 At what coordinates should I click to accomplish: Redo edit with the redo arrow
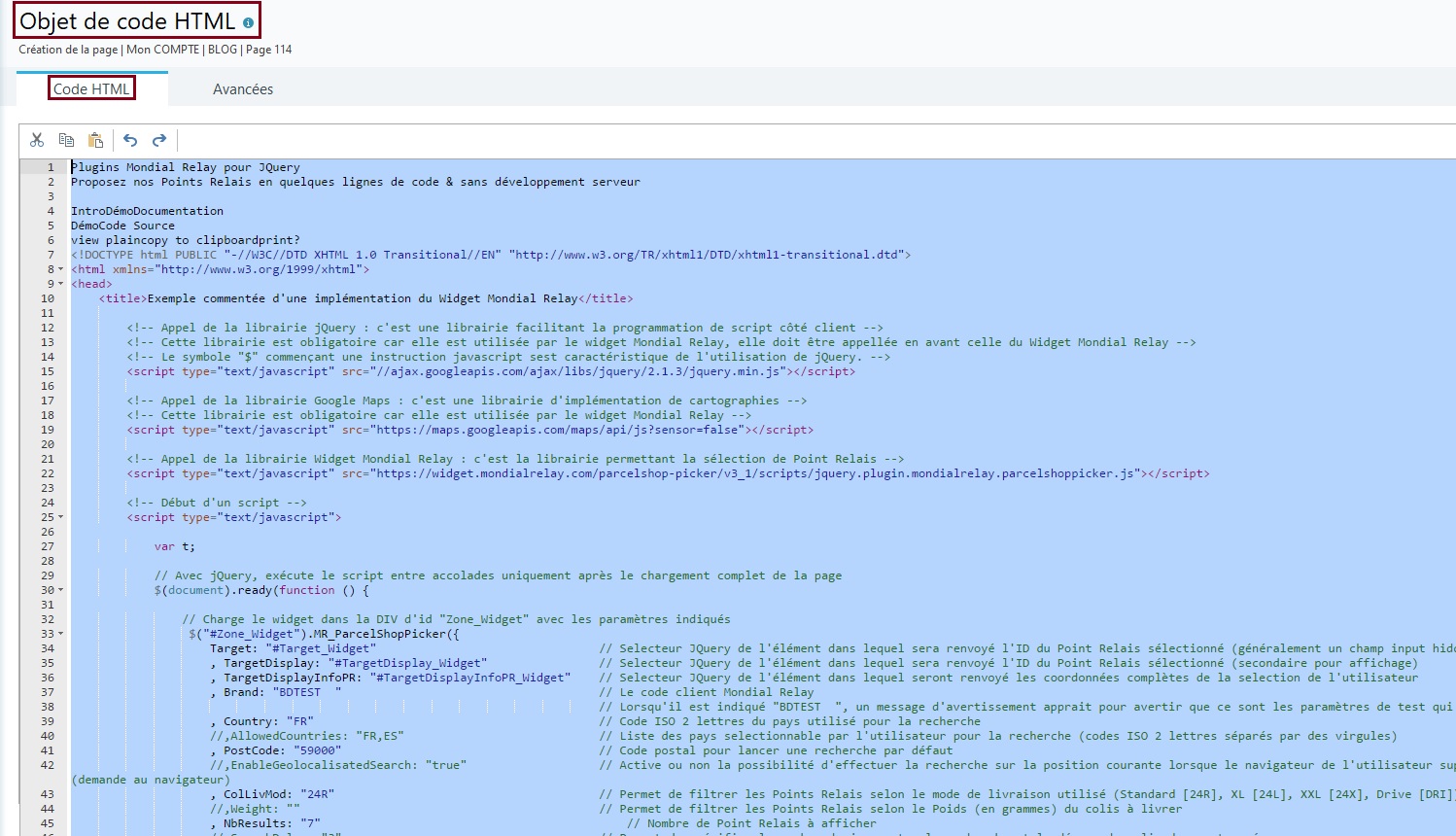coord(159,140)
